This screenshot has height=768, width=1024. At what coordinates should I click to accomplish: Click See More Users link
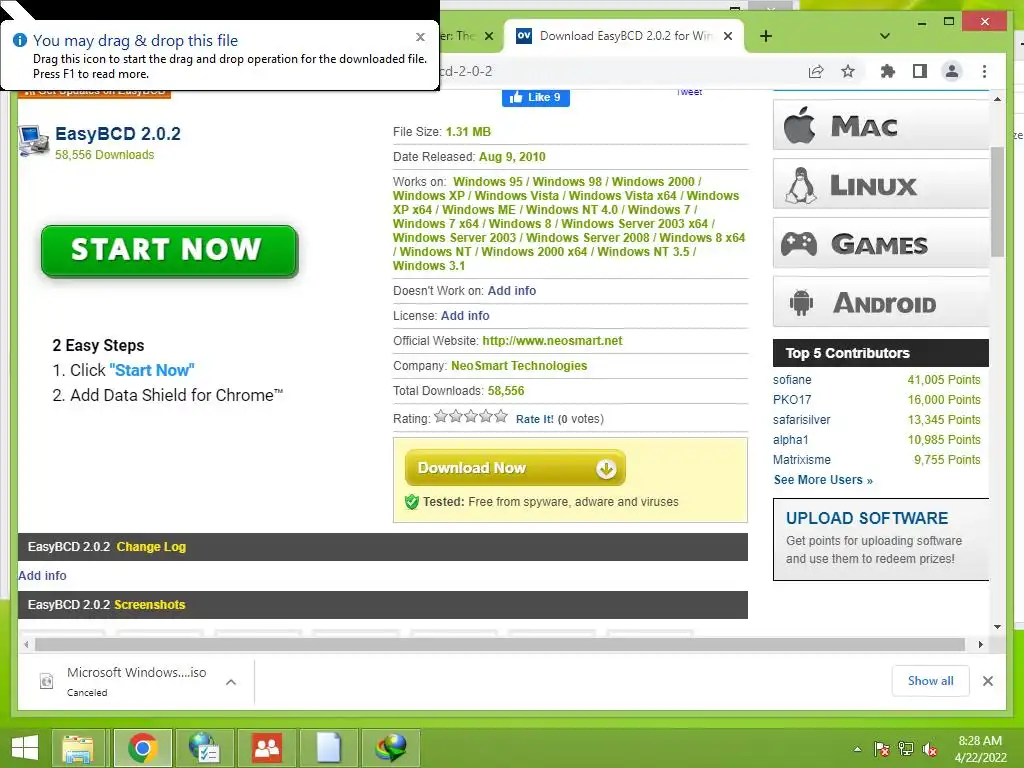pyautogui.click(x=823, y=480)
